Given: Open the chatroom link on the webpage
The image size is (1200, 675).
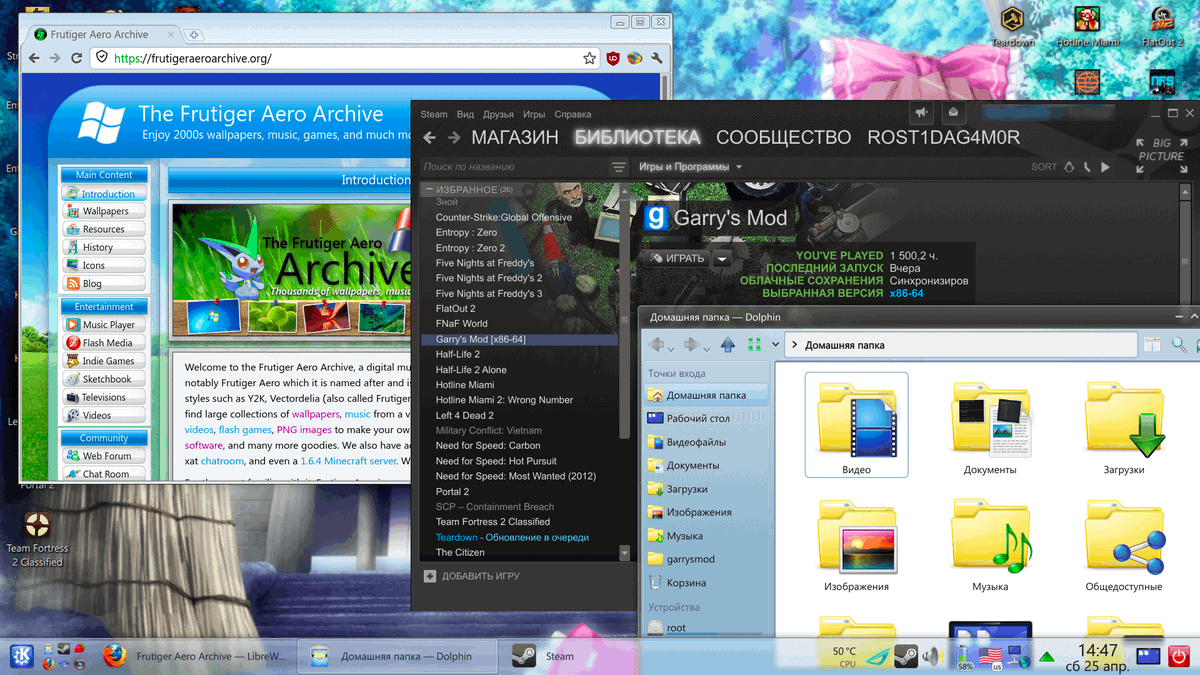Looking at the screenshot, I should click(222, 461).
